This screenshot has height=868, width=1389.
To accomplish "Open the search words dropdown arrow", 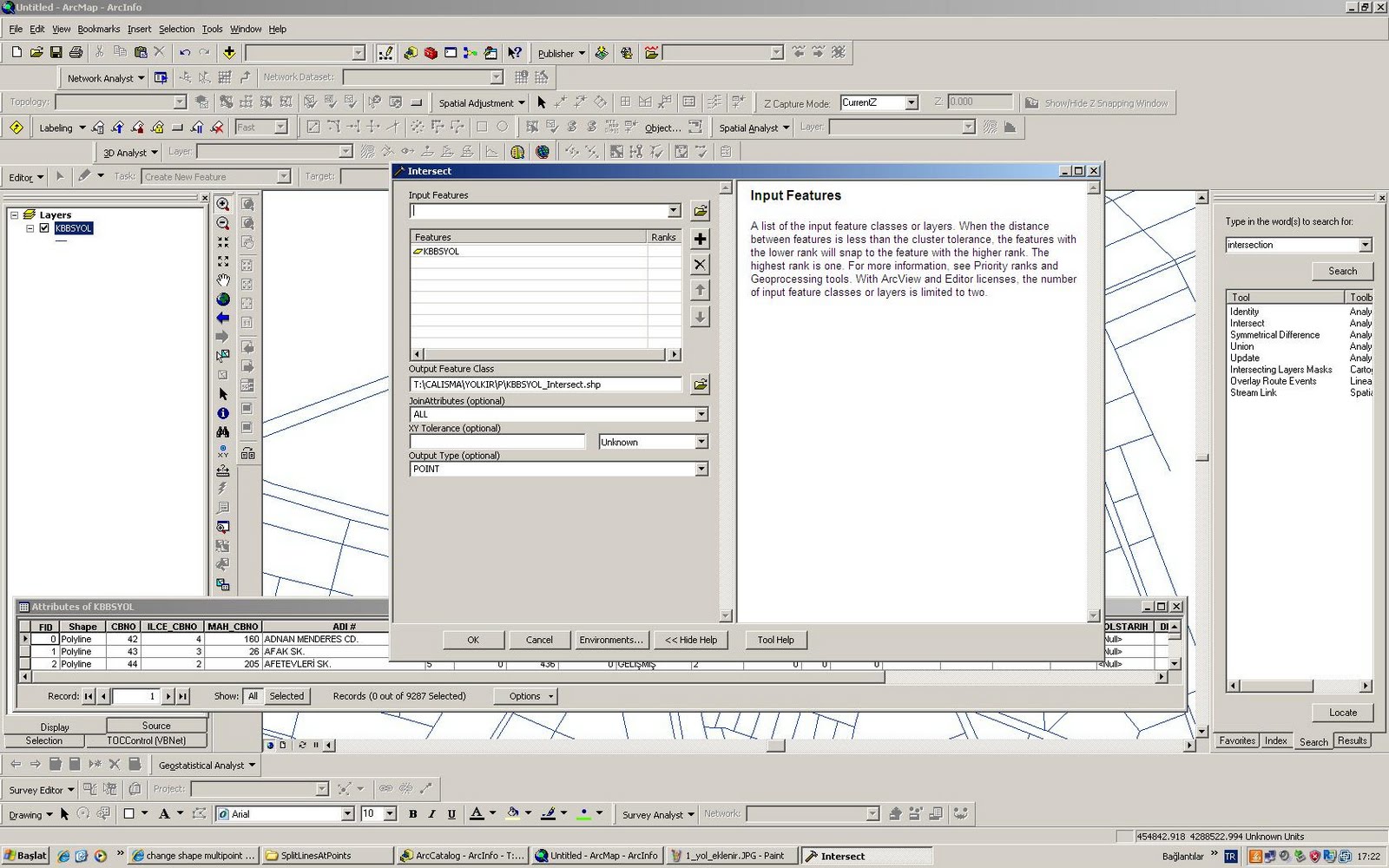I will (x=1366, y=245).
